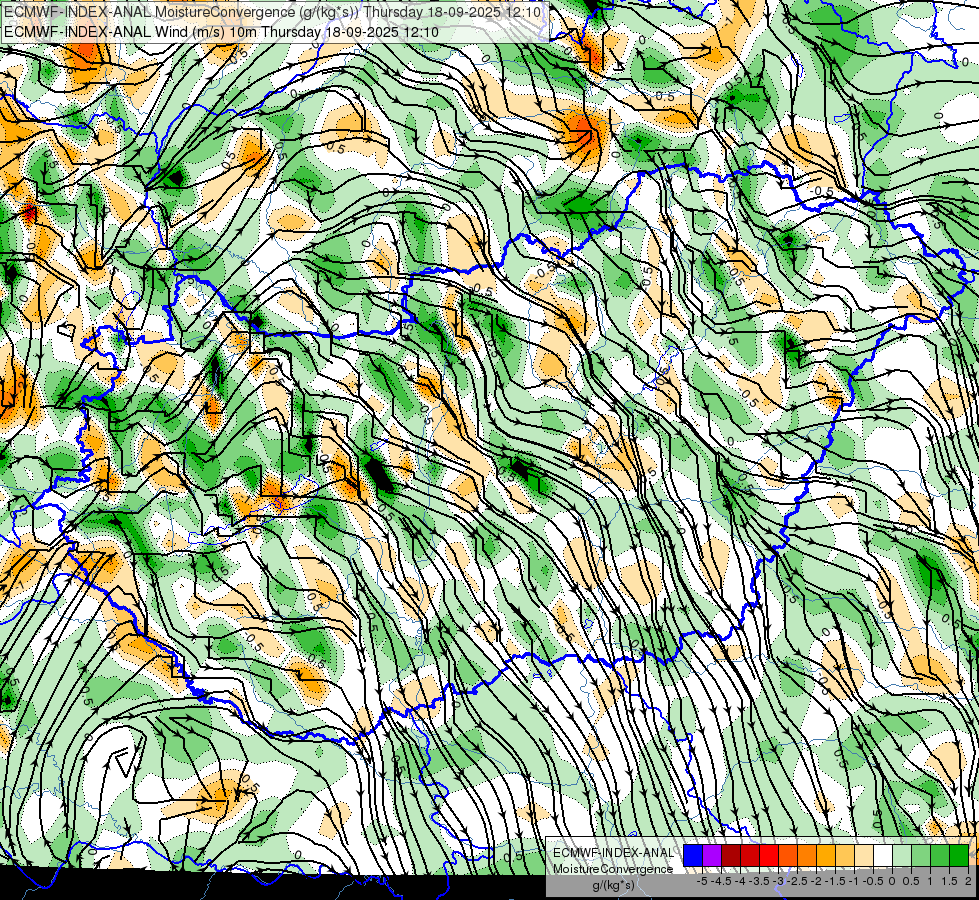Click the -4.5 tick label in the legend
The height and width of the screenshot is (900, 979).
click(721, 881)
